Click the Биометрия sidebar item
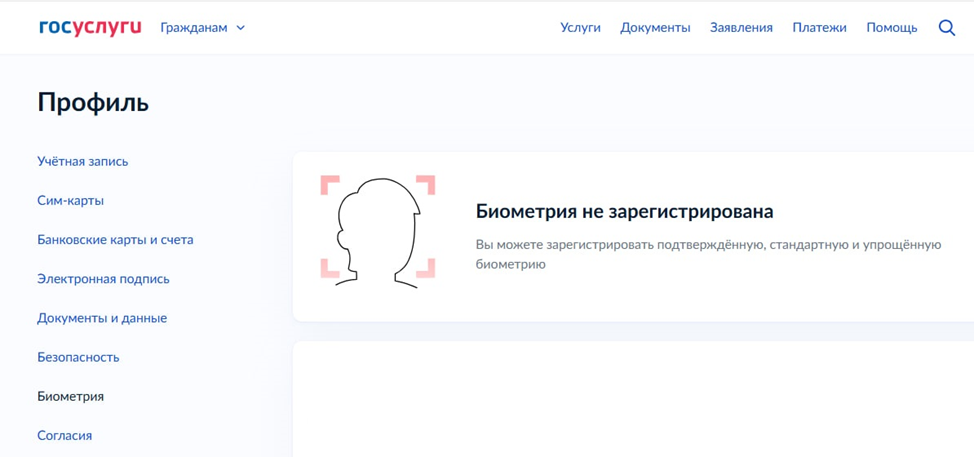The image size is (974, 457). (x=71, y=396)
